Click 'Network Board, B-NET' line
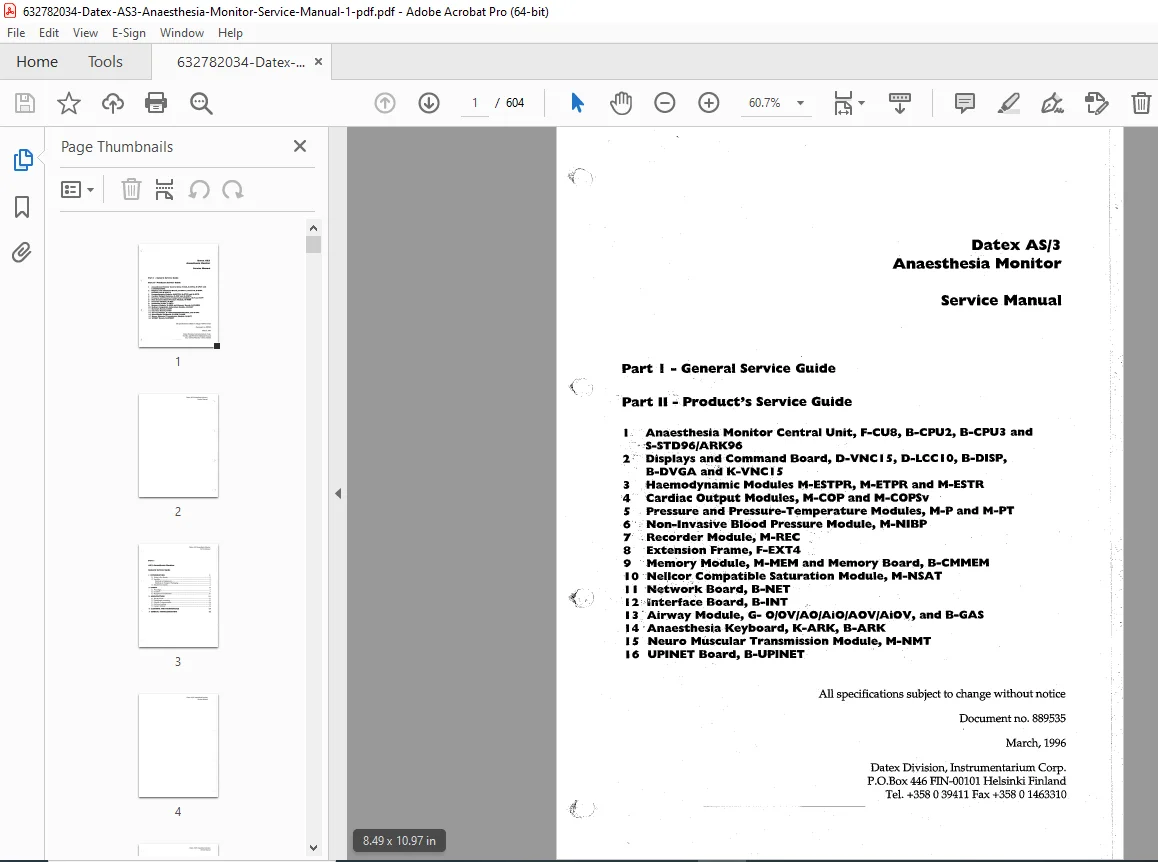 (718, 589)
